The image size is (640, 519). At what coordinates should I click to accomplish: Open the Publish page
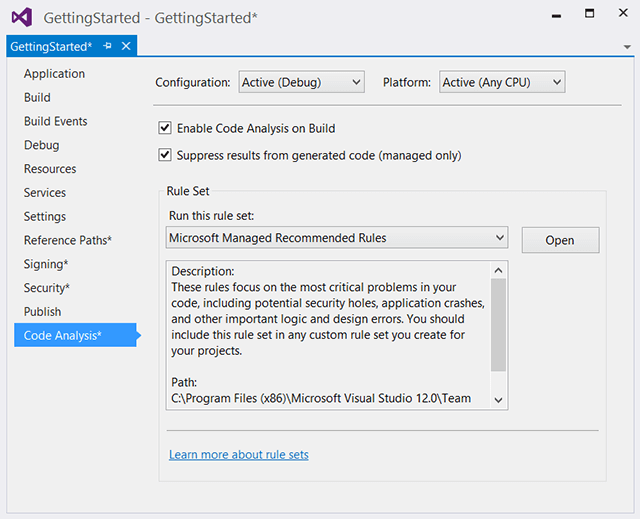(x=42, y=311)
